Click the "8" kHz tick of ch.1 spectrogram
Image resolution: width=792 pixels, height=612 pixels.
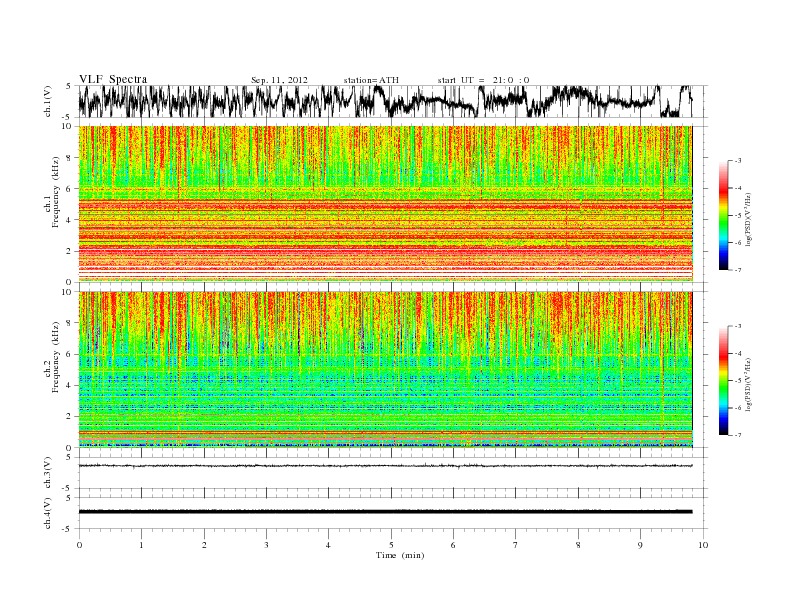[x=69, y=158]
